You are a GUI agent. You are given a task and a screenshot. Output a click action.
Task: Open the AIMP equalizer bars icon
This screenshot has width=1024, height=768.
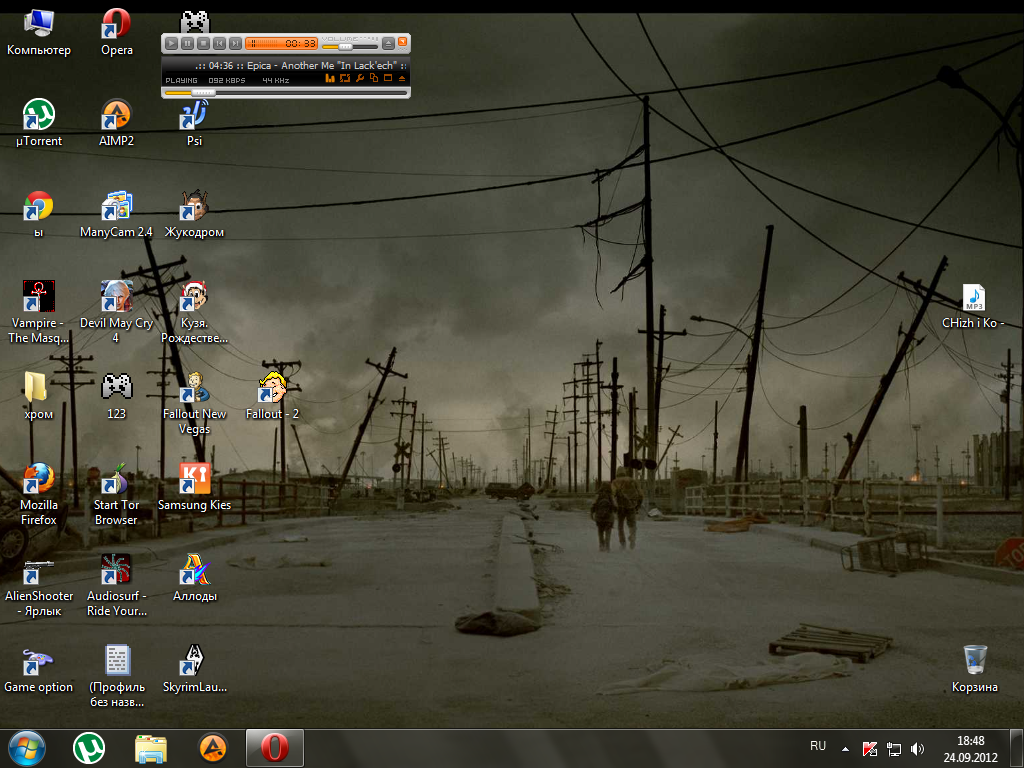330,78
